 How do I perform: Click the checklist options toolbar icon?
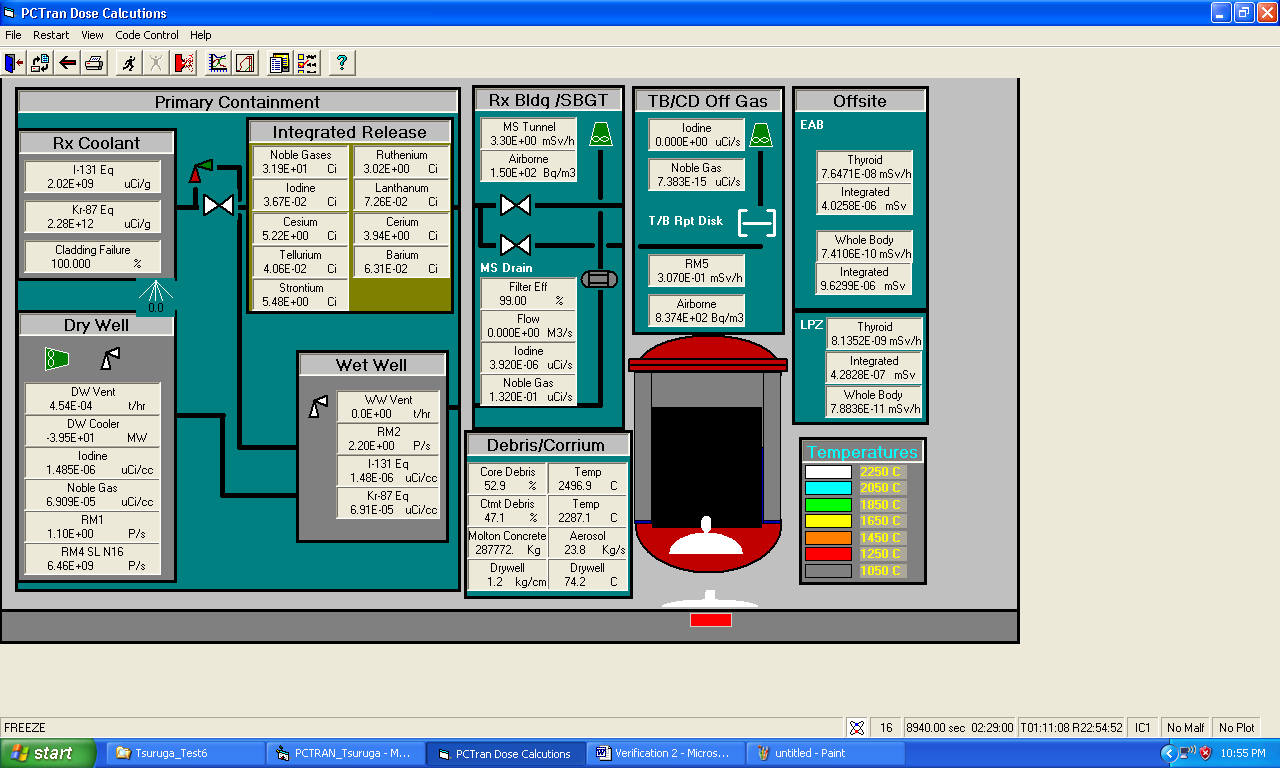(307, 63)
